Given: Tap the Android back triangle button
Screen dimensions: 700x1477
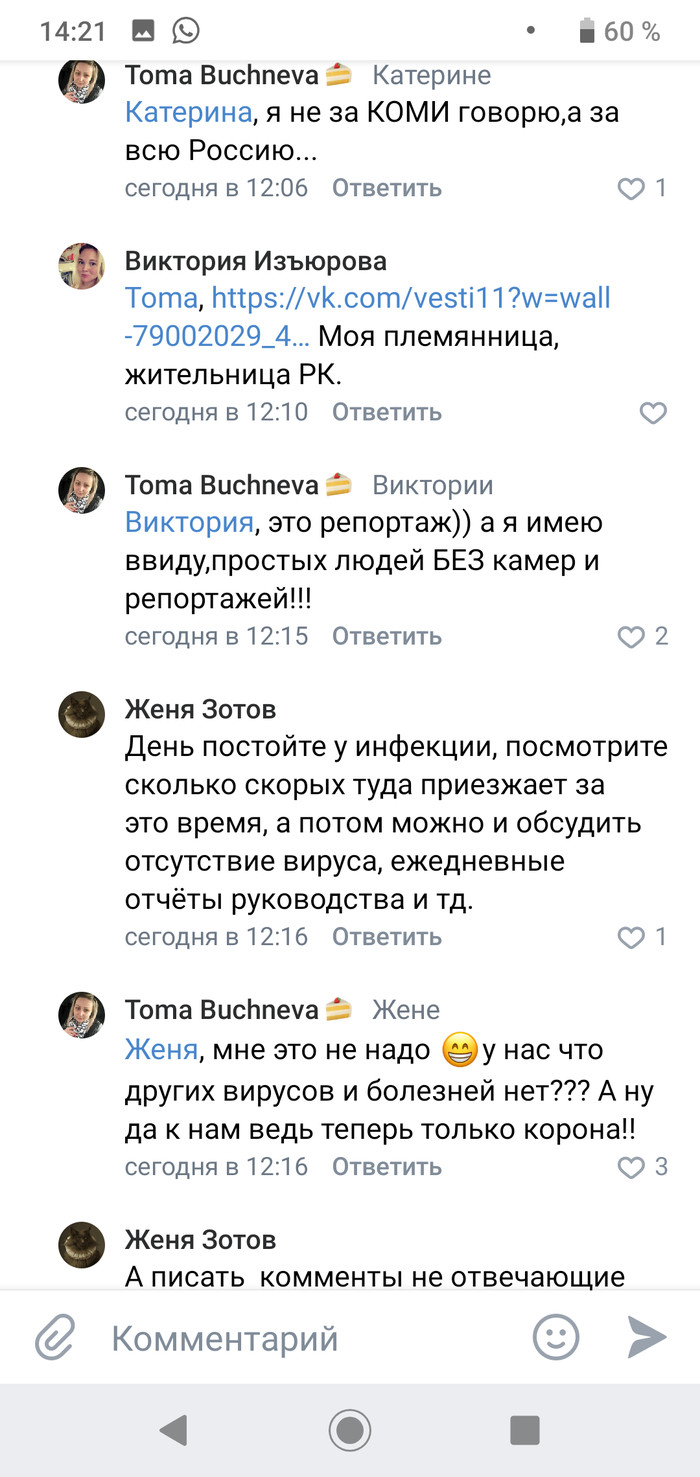Looking at the screenshot, I should pyautogui.click(x=173, y=1430).
